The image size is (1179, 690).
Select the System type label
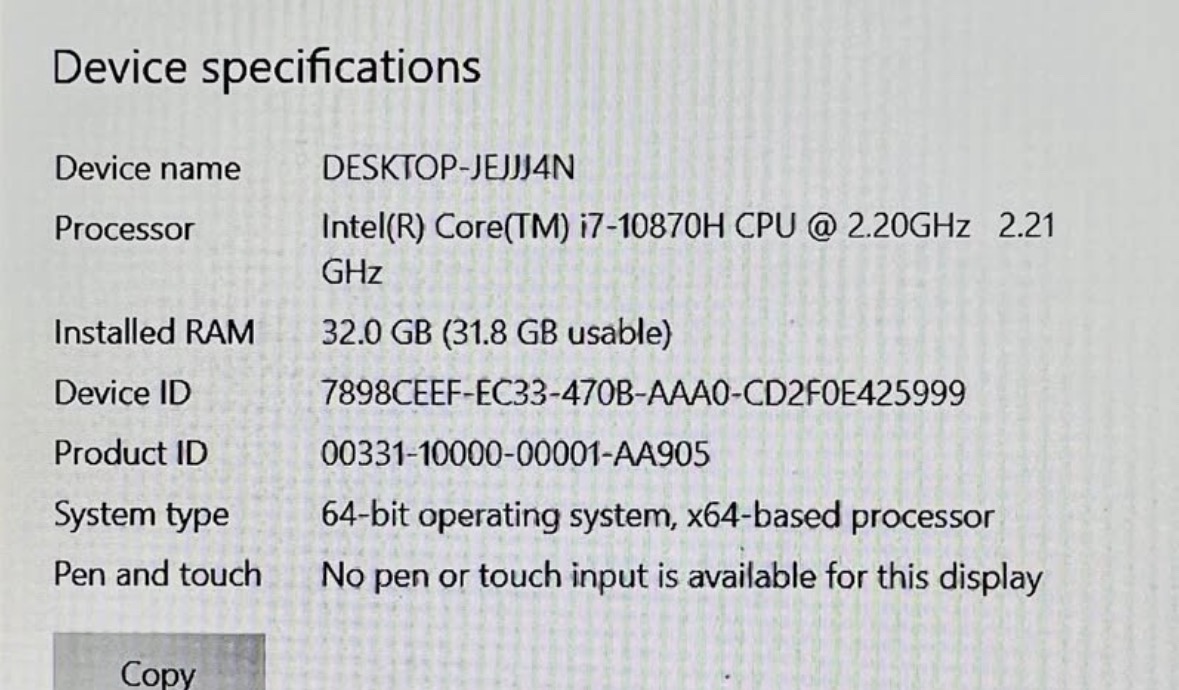tap(141, 516)
